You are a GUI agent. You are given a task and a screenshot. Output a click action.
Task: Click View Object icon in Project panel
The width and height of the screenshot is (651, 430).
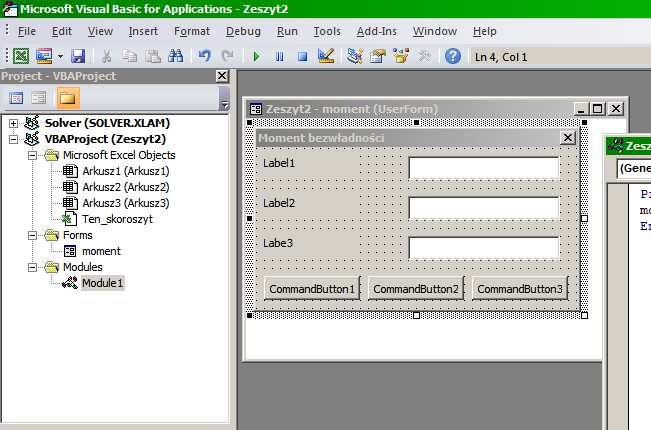[39, 98]
